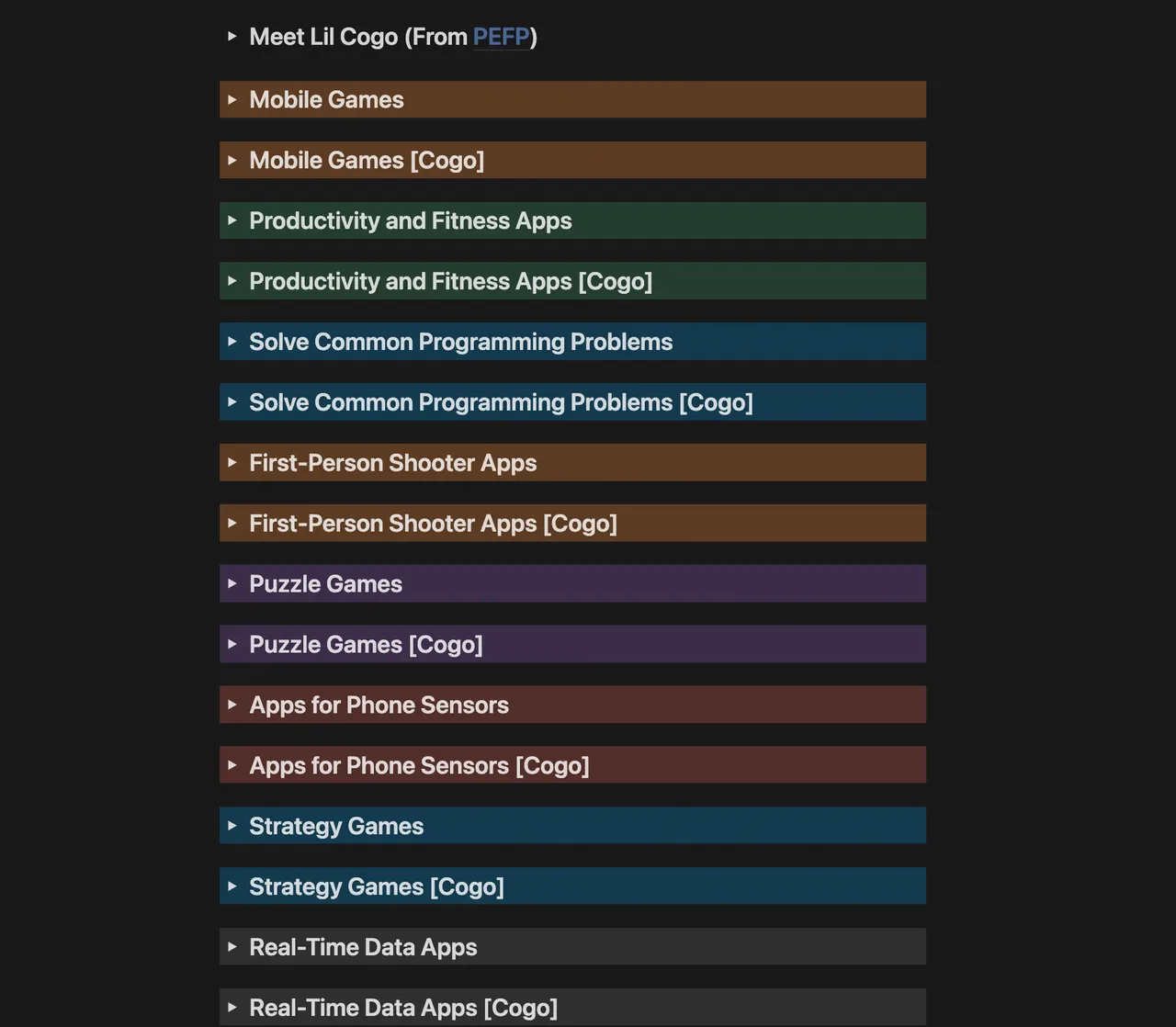Click 'First-Person Shooter Apps [Cogo]' heading text
This screenshot has height=1027, width=1176.
coord(434,524)
